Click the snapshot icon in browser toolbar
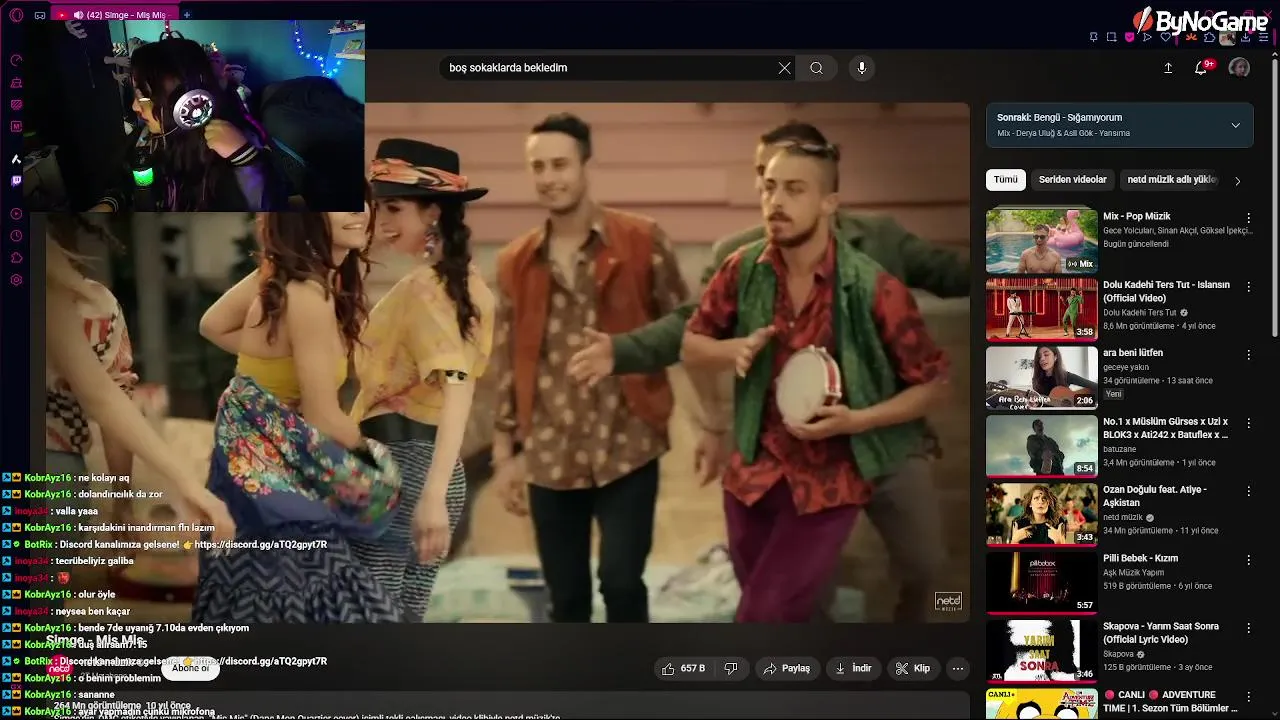The height and width of the screenshot is (720, 1280). (1111, 37)
